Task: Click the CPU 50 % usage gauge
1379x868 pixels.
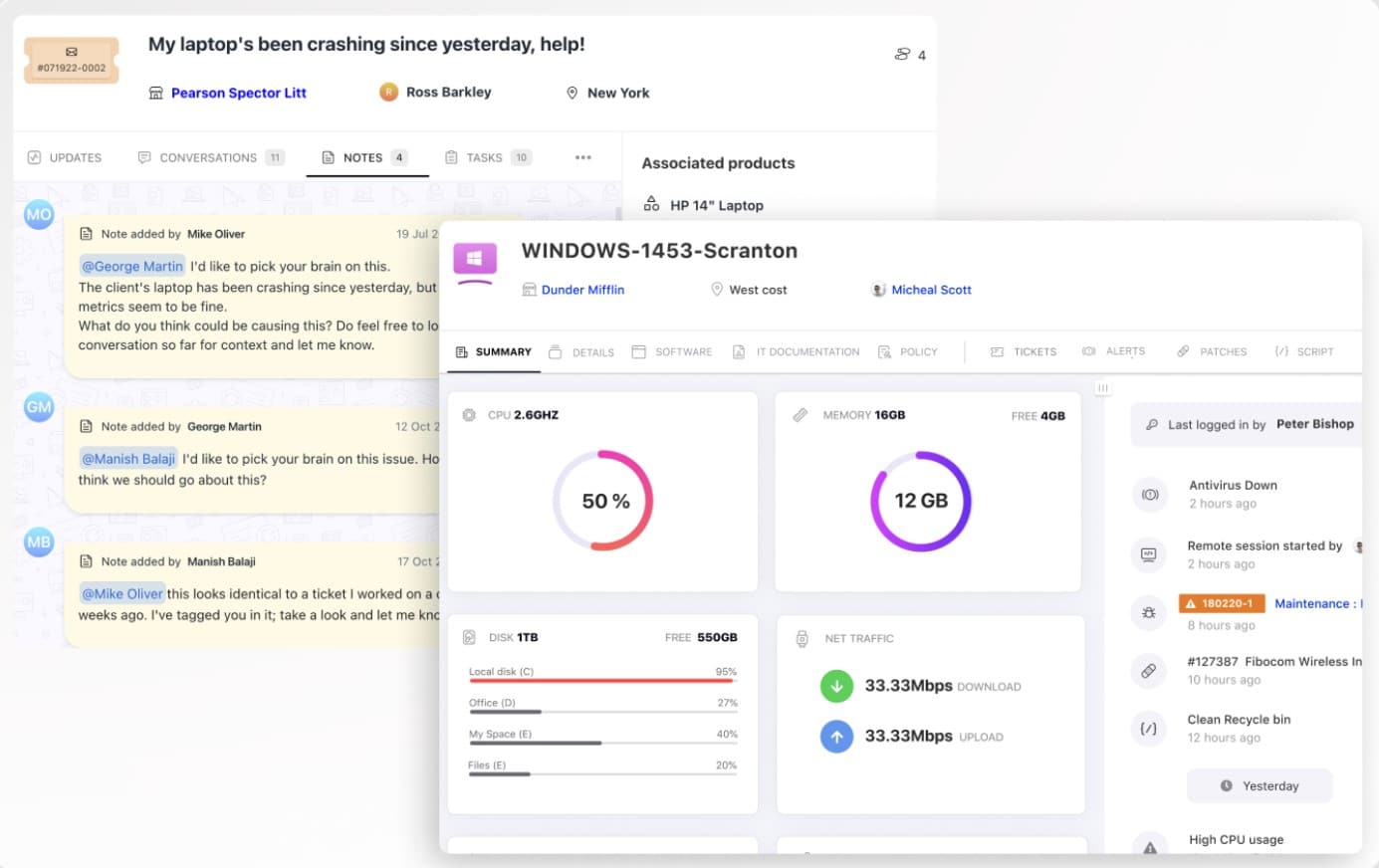Action: tap(603, 501)
